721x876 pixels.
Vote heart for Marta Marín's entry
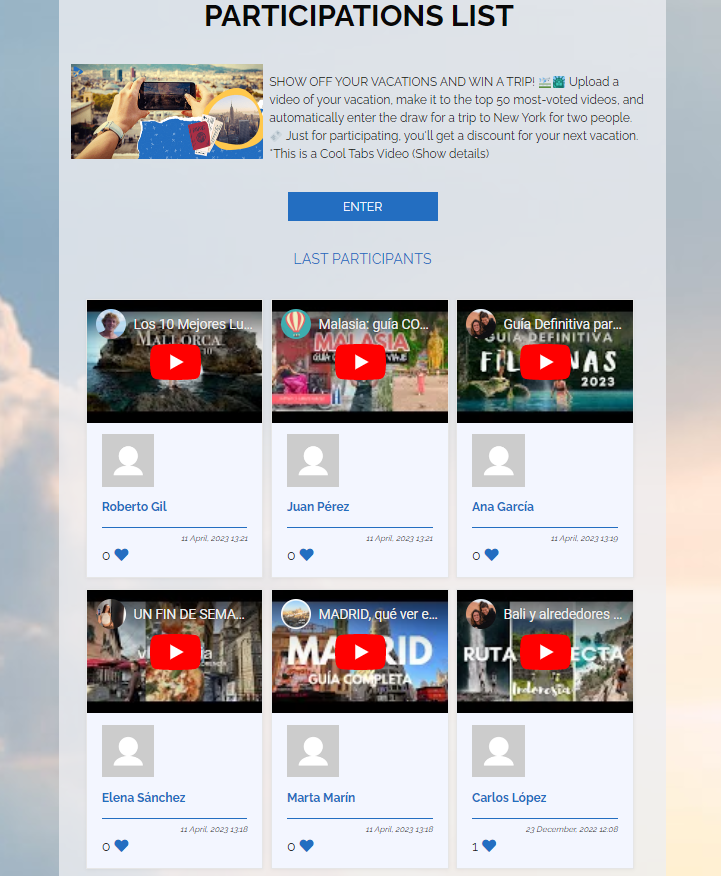pyautogui.click(x=307, y=846)
